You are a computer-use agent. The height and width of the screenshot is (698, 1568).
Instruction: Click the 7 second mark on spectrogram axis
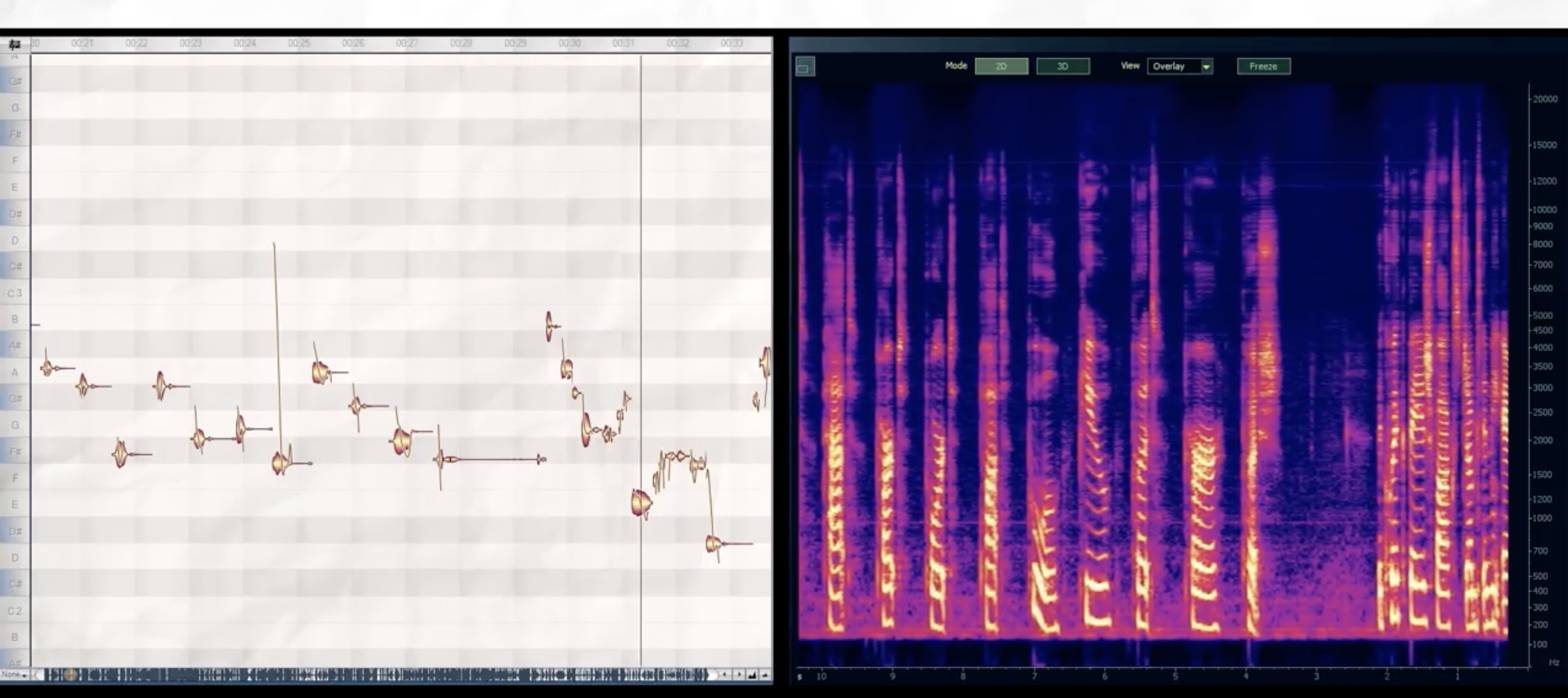(x=1034, y=677)
